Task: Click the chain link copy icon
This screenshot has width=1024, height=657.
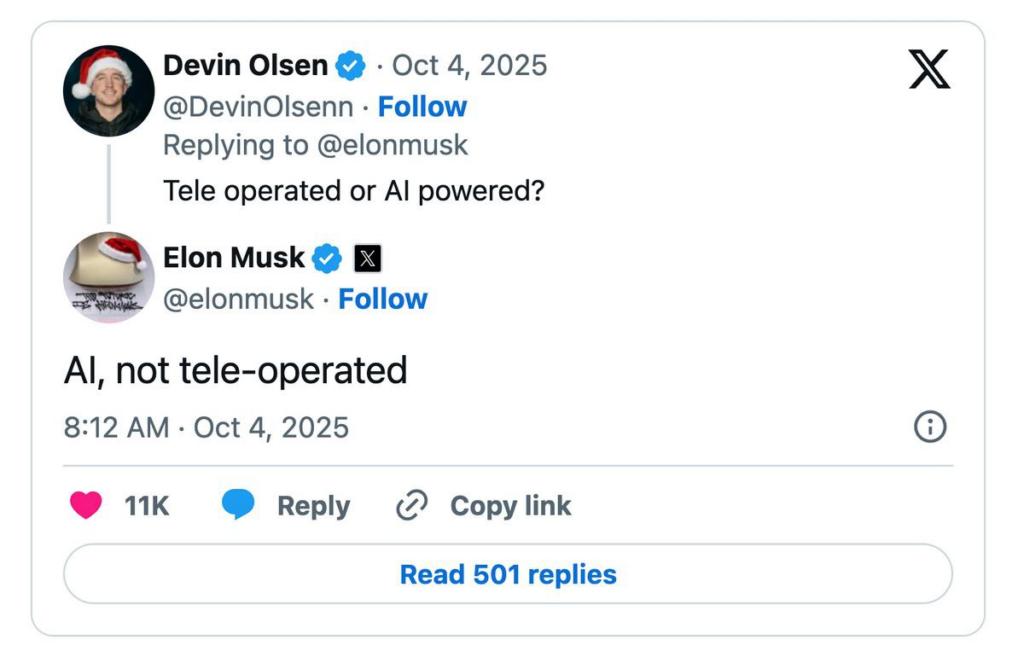Action: (411, 506)
